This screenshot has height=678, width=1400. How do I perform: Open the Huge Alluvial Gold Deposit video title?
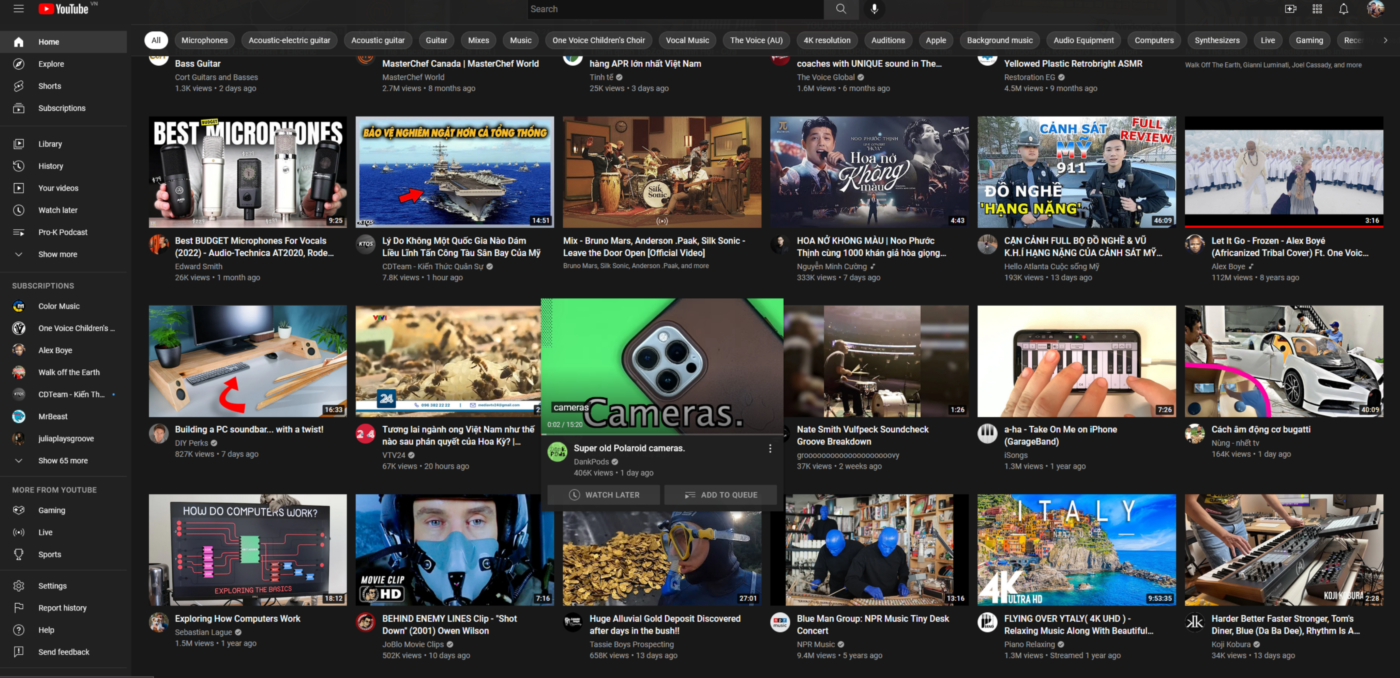click(x=665, y=625)
